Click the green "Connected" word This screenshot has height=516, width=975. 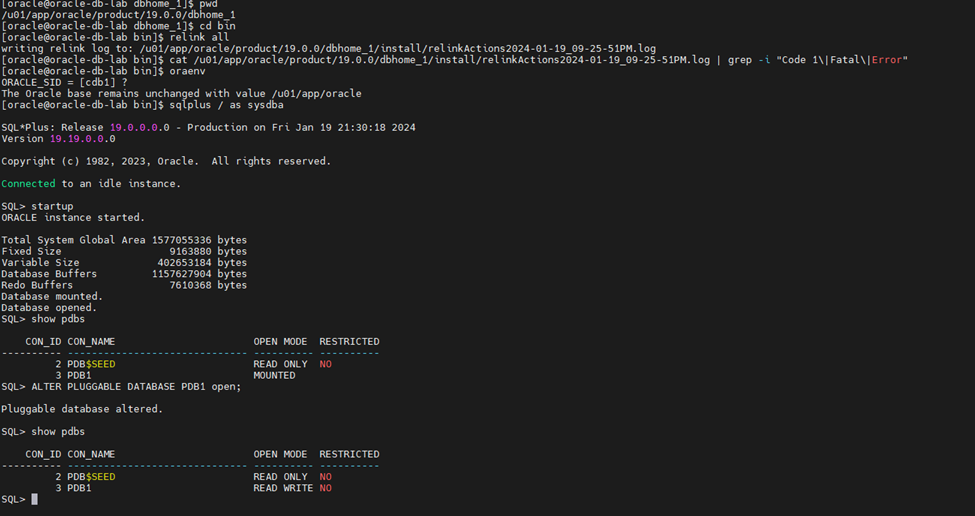click(28, 184)
